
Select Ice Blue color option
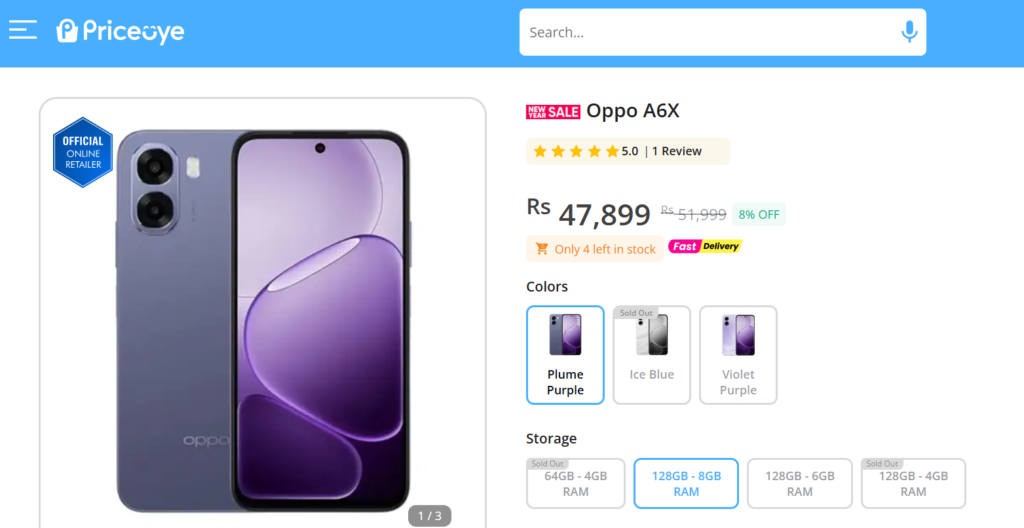click(x=652, y=355)
